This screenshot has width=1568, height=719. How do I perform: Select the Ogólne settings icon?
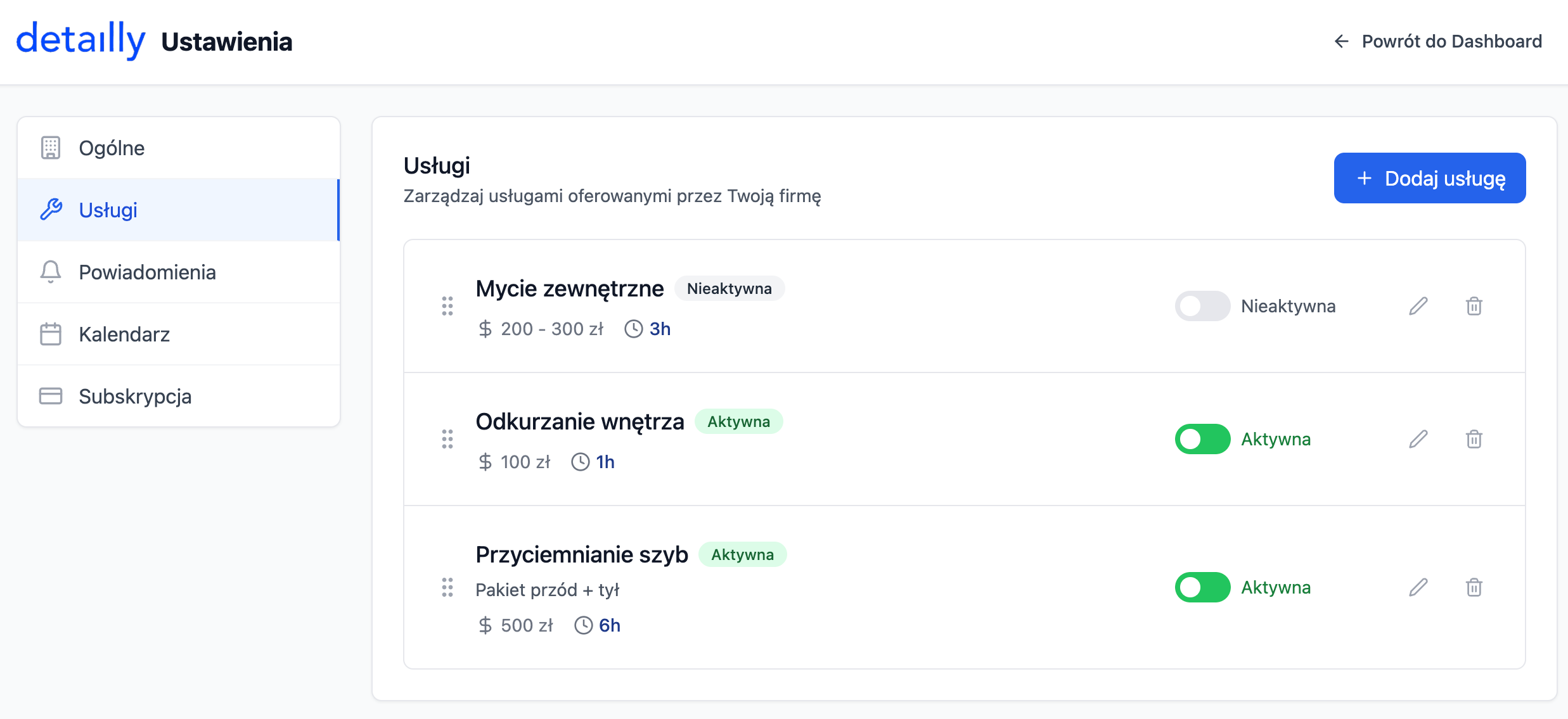pos(51,147)
